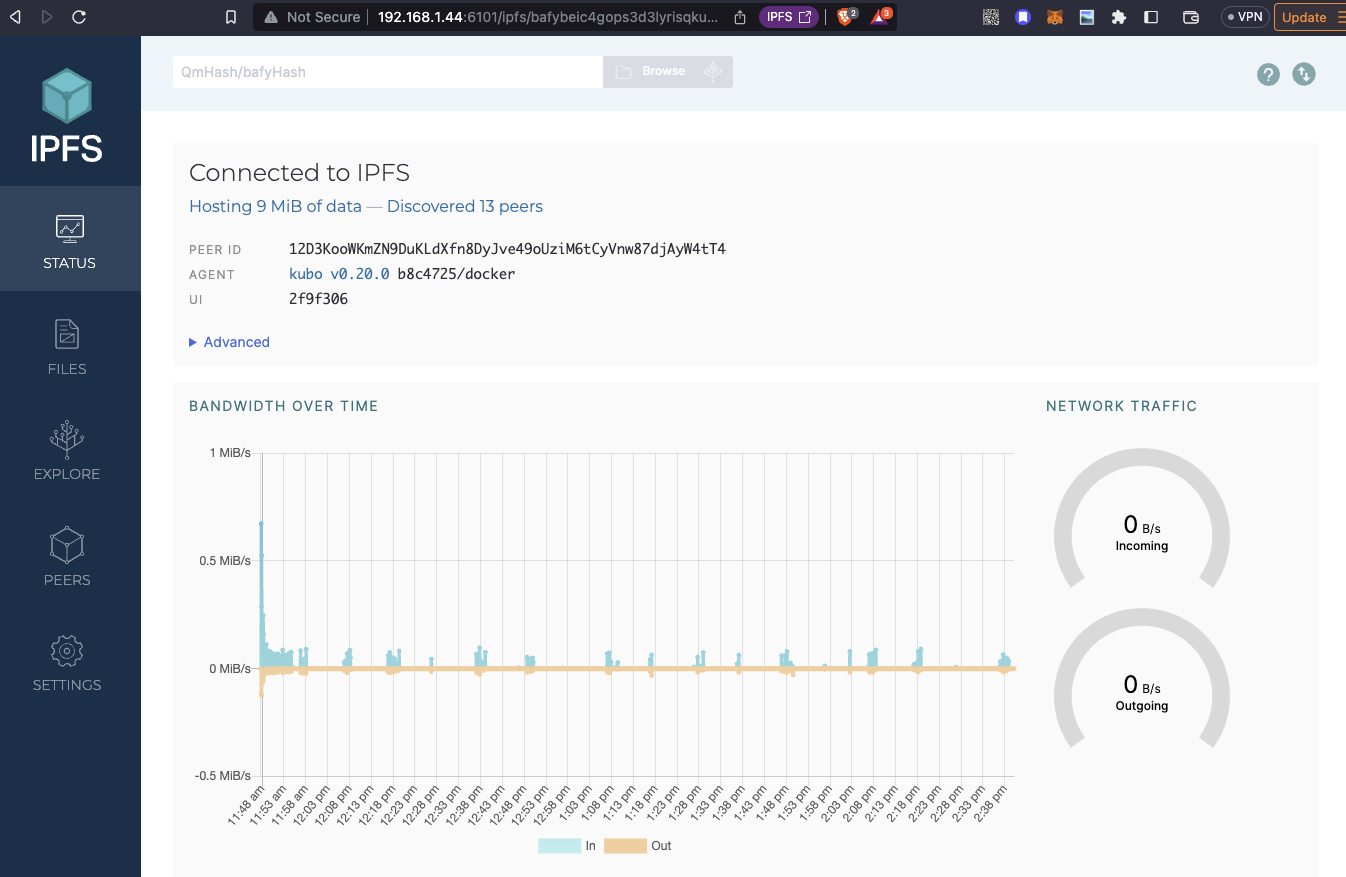Toggle the VPN button in toolbar
Image resolution: width=1346 pixels, height=877 pixels.
point(1243,17)
